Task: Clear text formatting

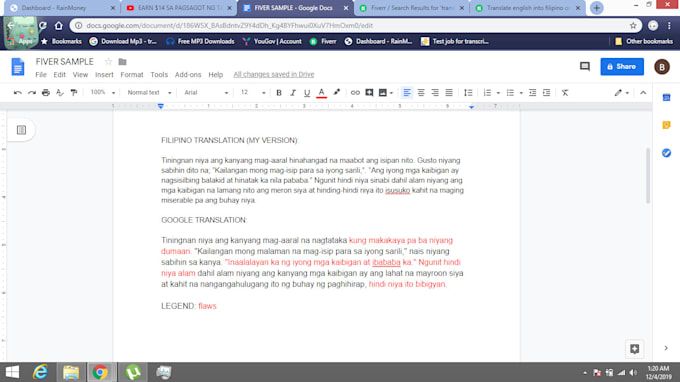Action: click(565, 92)
